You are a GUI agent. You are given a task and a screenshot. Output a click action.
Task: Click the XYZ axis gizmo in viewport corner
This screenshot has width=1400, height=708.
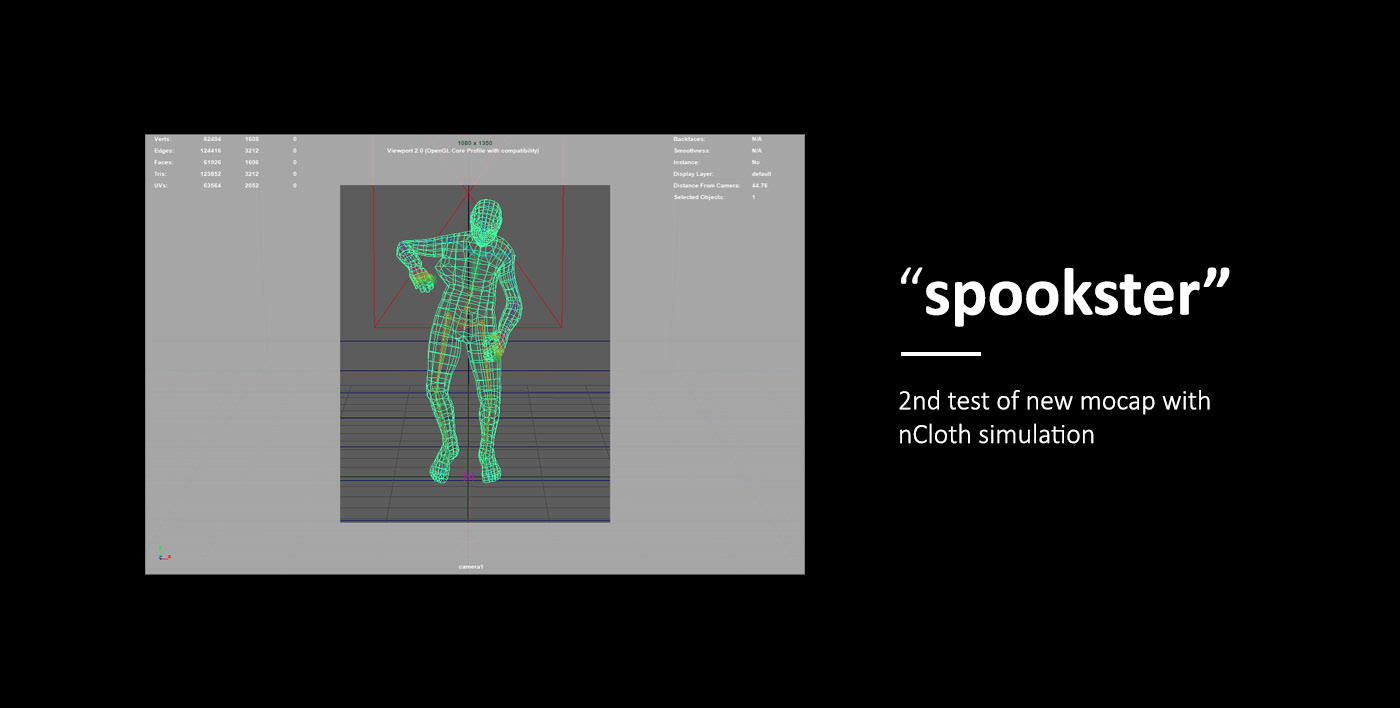(164, 553)
